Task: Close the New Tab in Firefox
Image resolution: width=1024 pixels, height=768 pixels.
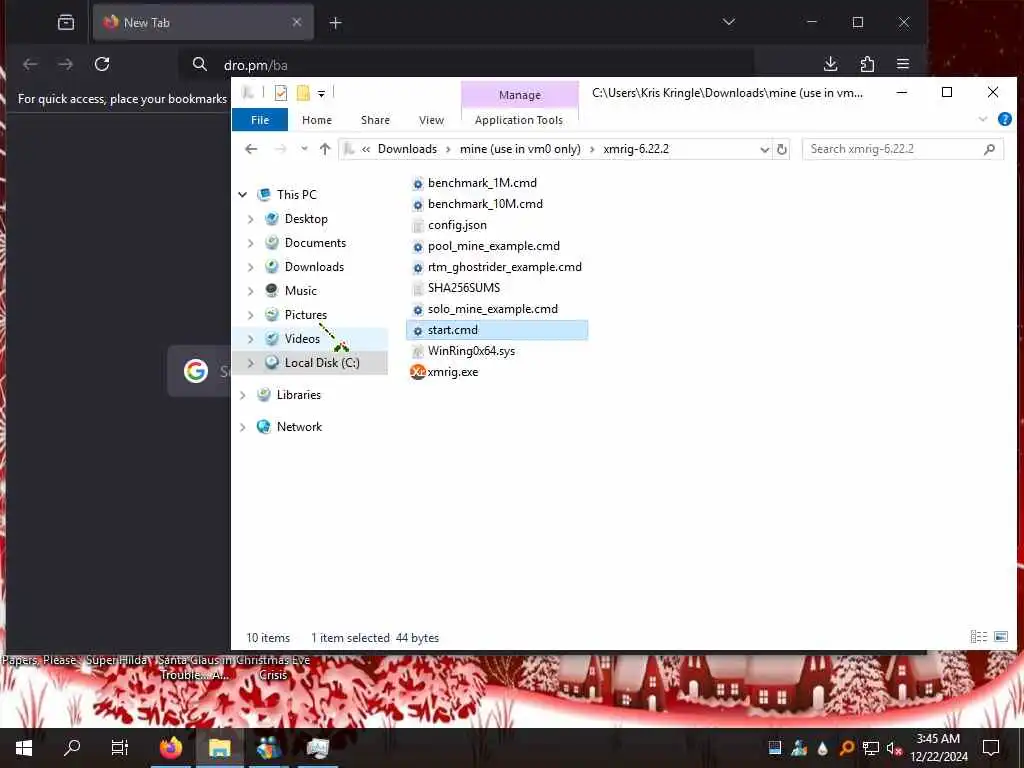Action: coord(296,22)
